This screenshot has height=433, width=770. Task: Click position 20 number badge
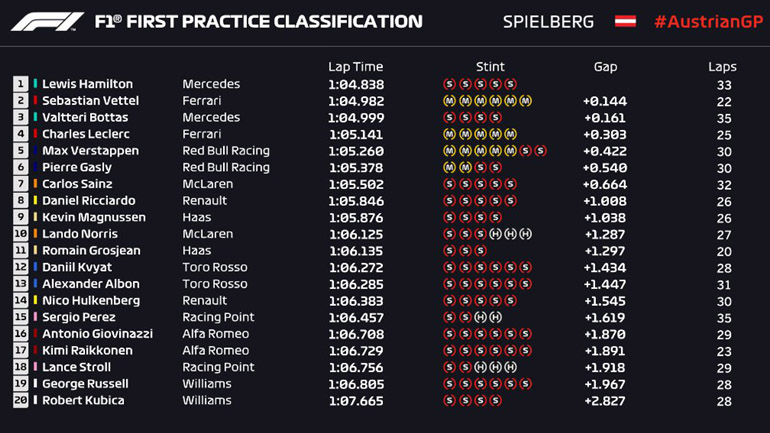click(x=20, y=400)
